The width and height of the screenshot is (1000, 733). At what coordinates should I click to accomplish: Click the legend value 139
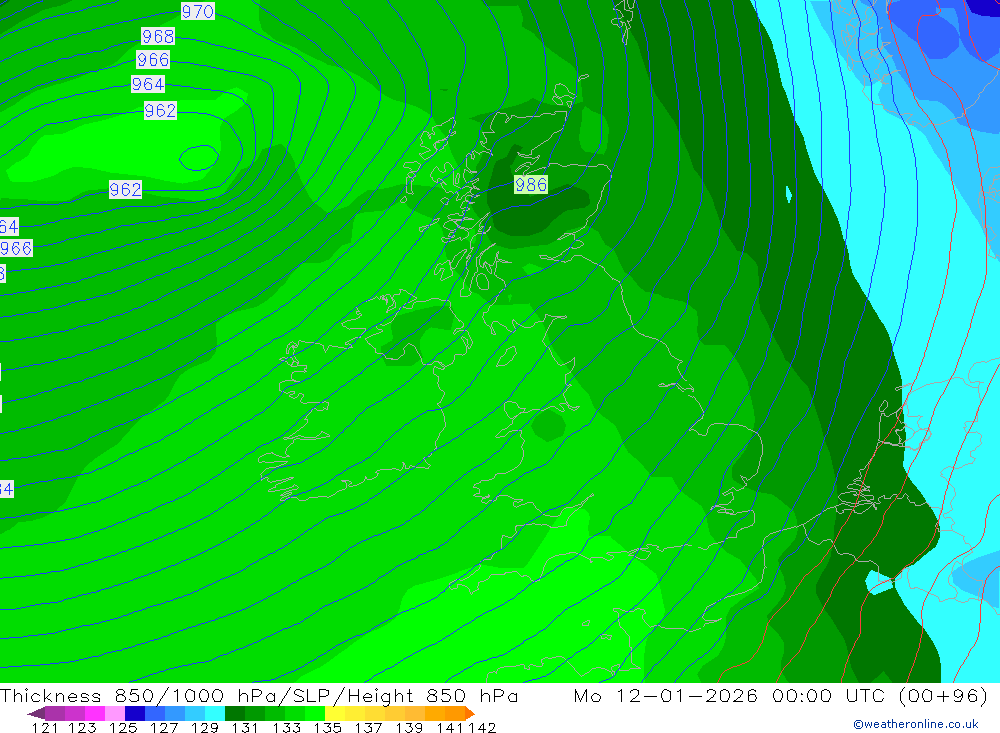point(409,728)
